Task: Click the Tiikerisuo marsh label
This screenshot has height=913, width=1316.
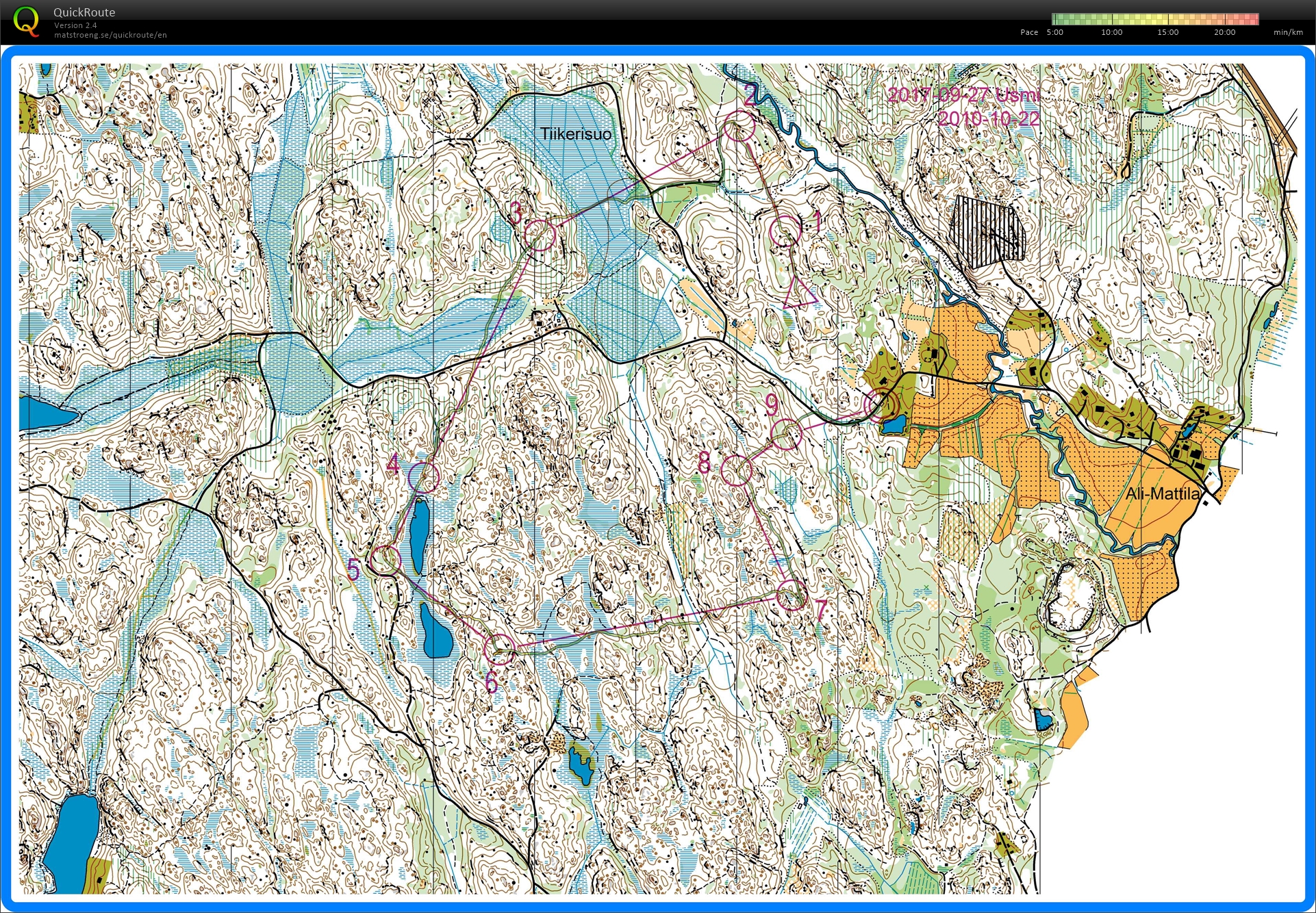Action: pos(576,134)
